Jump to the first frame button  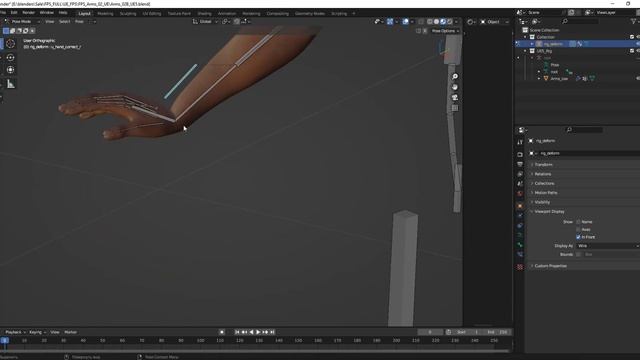click(x=237, y=332)
